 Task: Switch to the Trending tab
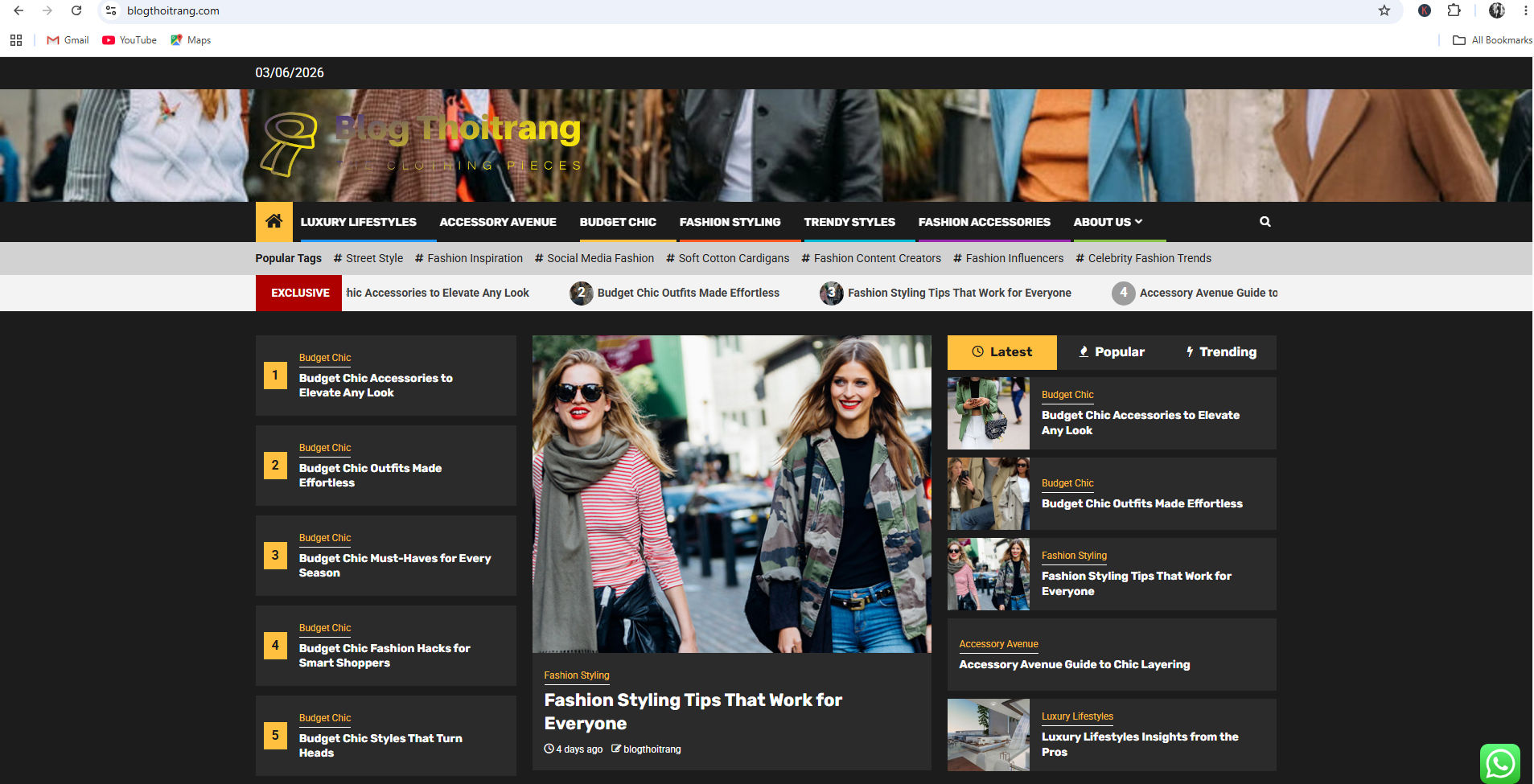[1221, 352]
